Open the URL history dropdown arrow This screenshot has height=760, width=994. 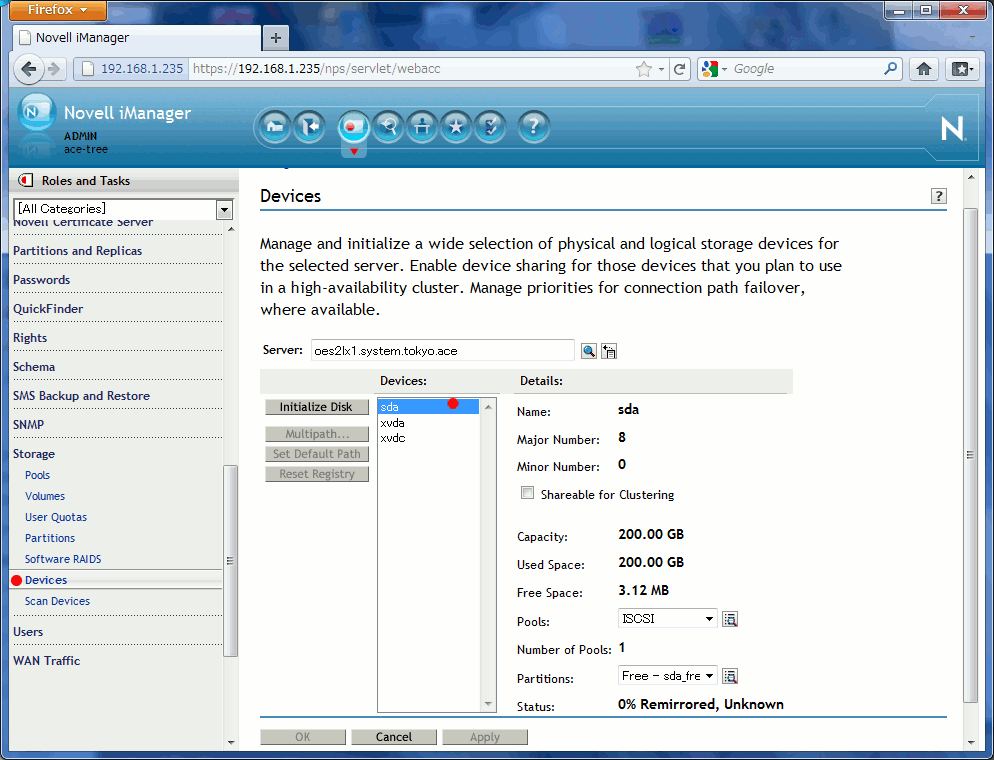point(661,68)
